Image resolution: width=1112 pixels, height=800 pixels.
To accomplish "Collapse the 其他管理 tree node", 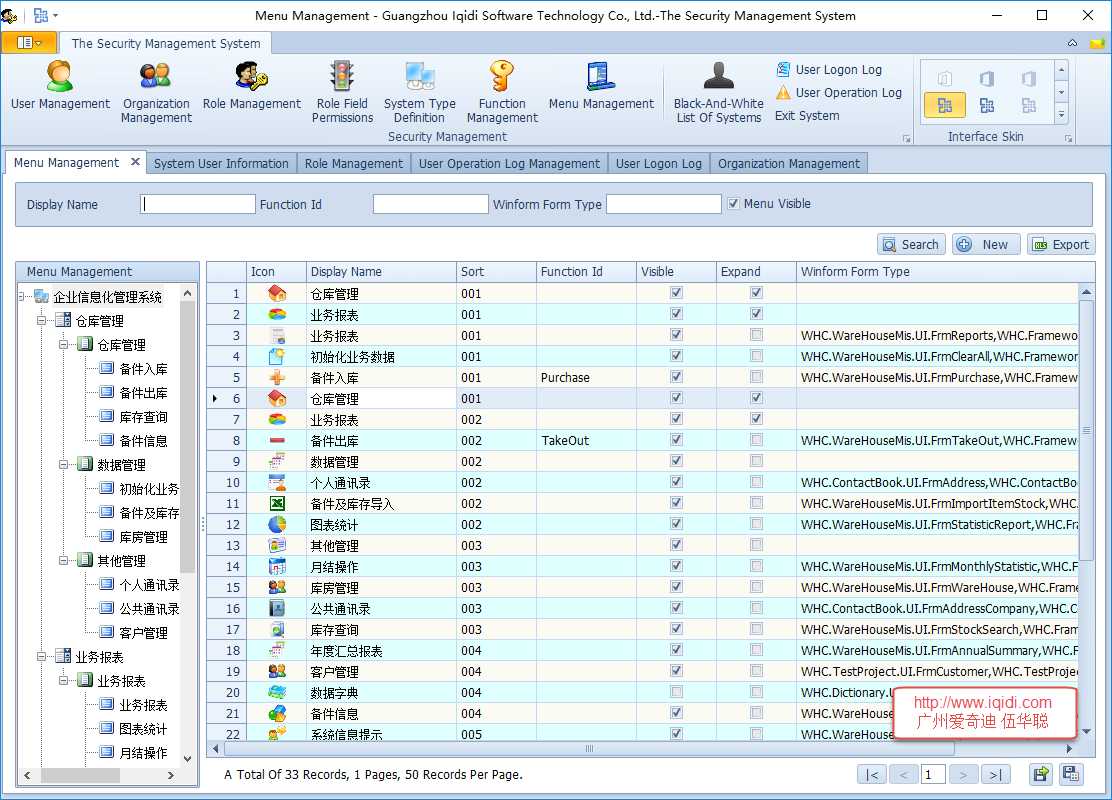I will (x=64, y=560).
